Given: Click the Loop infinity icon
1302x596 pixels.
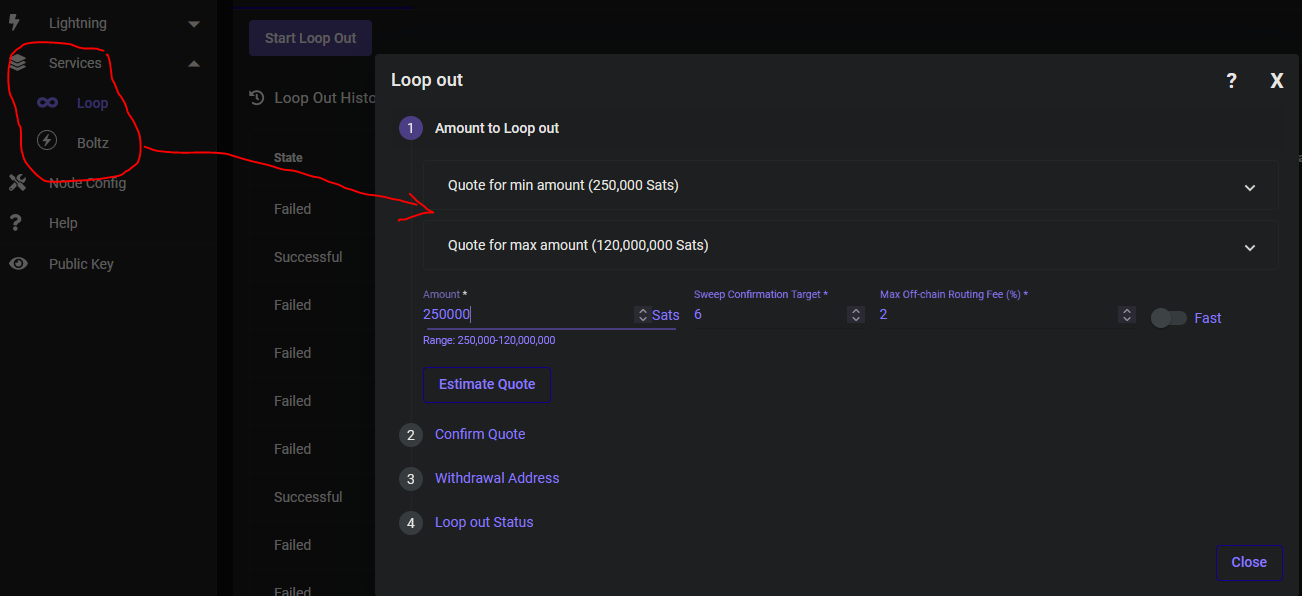Looking at the screenshot, I should click(46, 103).
